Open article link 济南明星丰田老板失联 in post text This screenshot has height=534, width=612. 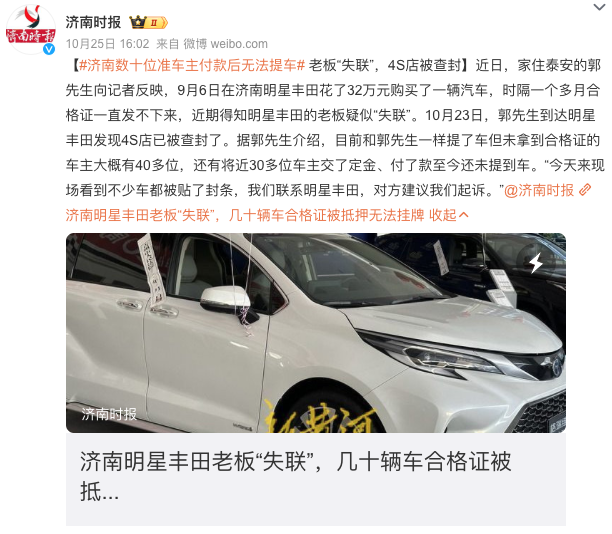tap(245, 215)
